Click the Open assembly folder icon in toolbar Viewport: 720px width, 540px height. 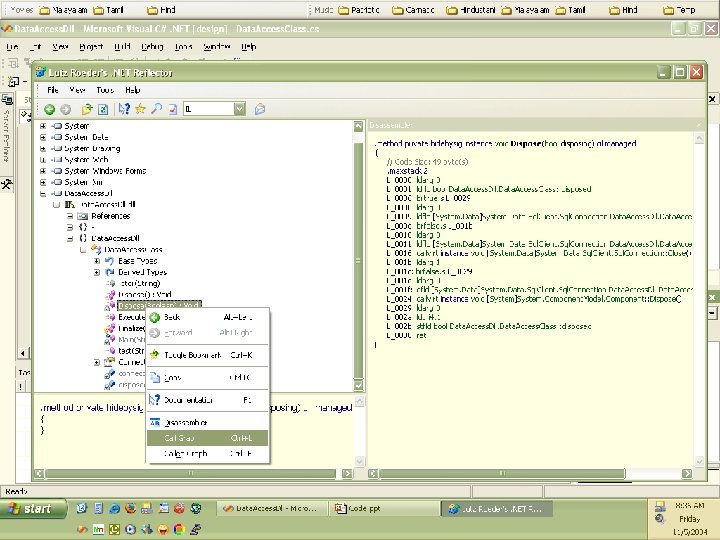pos(87,109)
